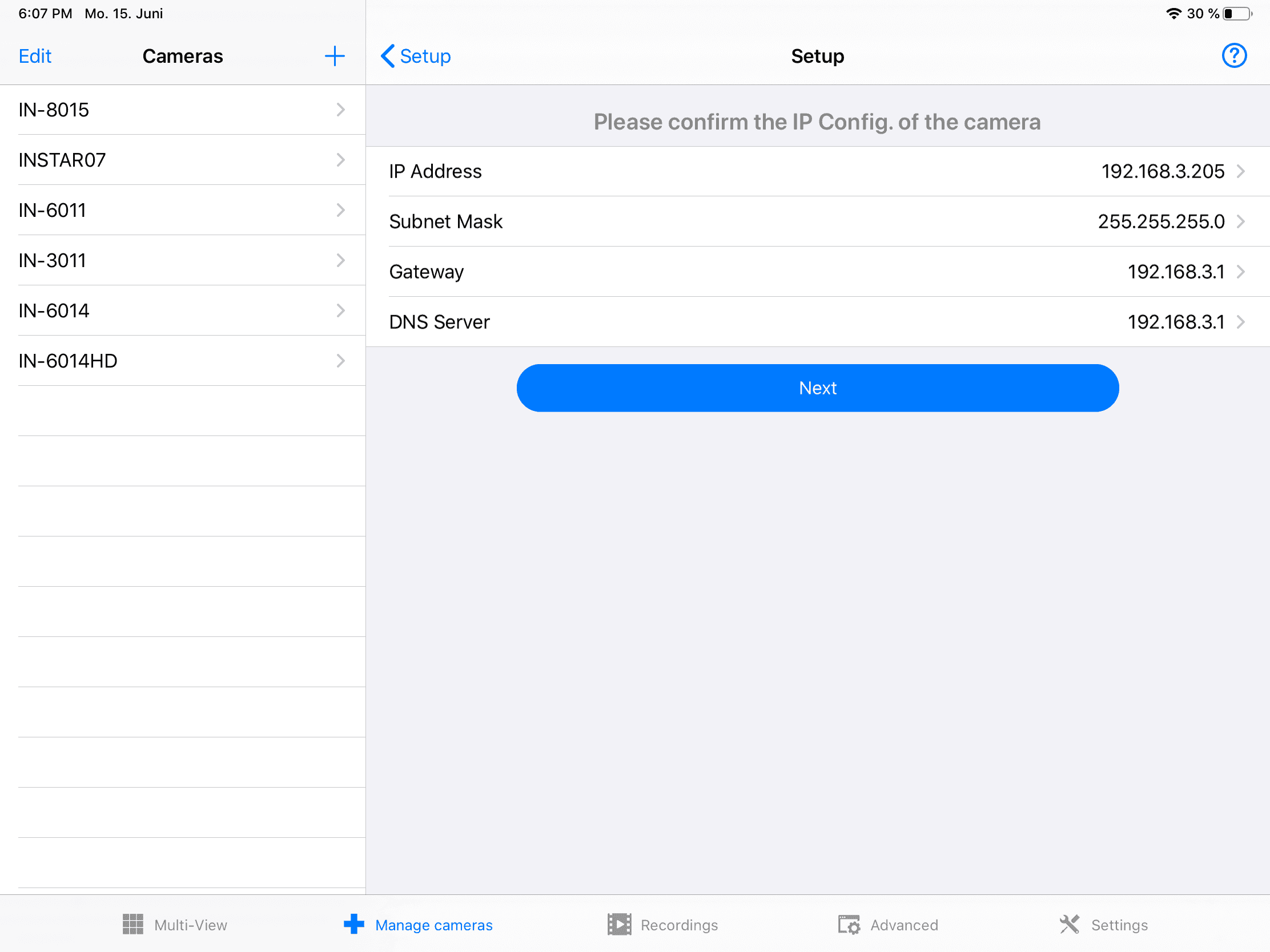Tap the Manage cameras plus icon
Image resolution: width=1270 pixels, height=952 pixels.
coord(353,925)
